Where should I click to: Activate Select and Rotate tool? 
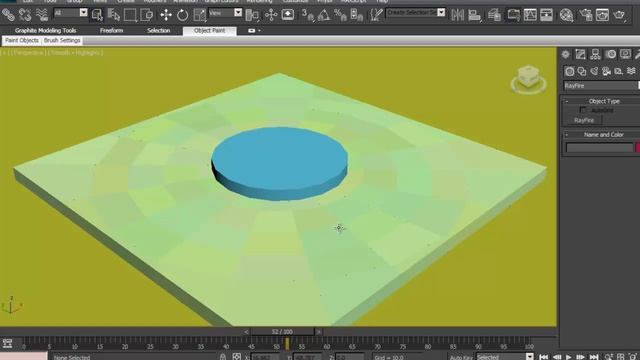[x=182, y=15]
